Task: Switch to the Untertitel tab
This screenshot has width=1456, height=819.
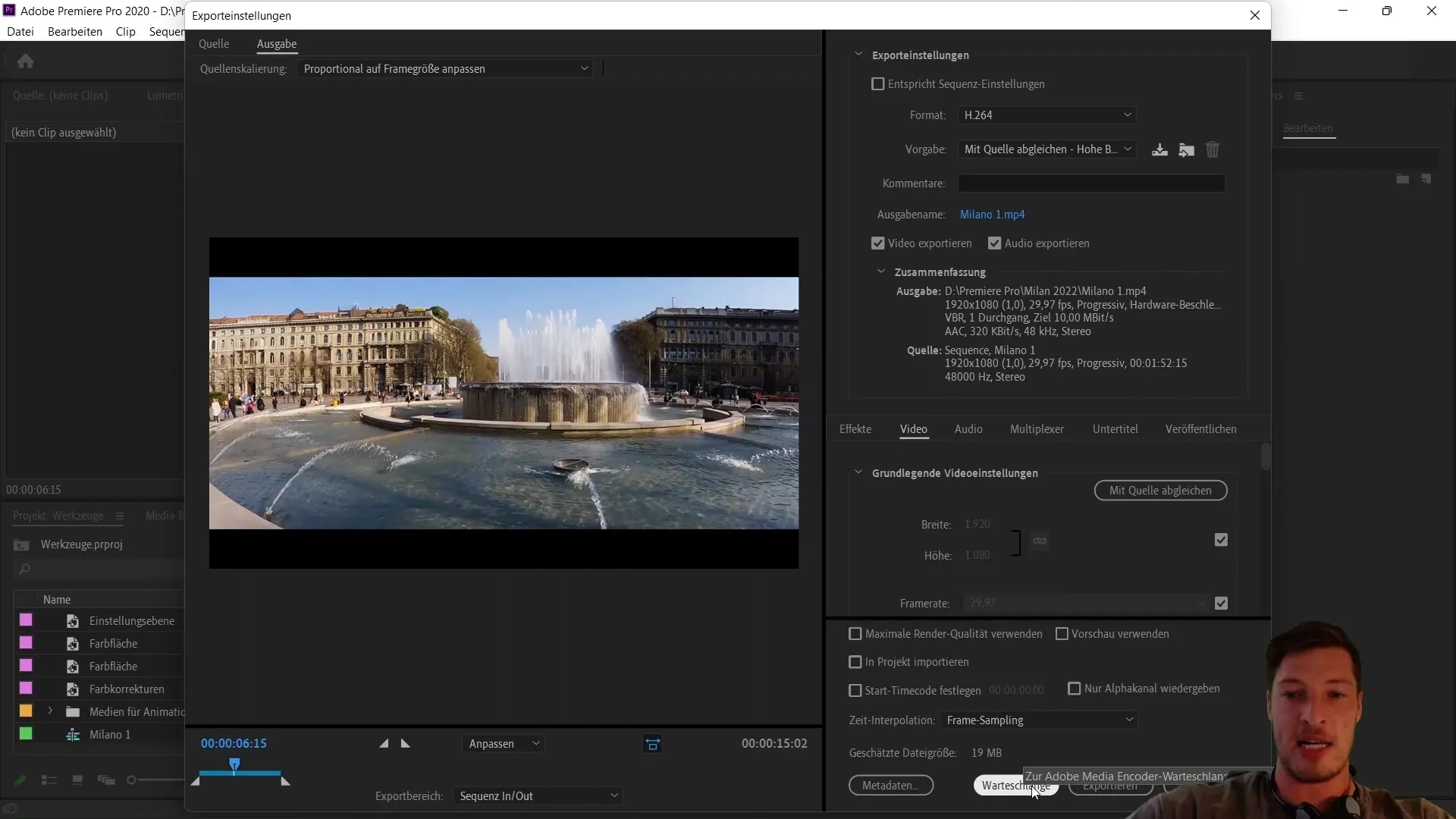Action: click(1115, 429)
